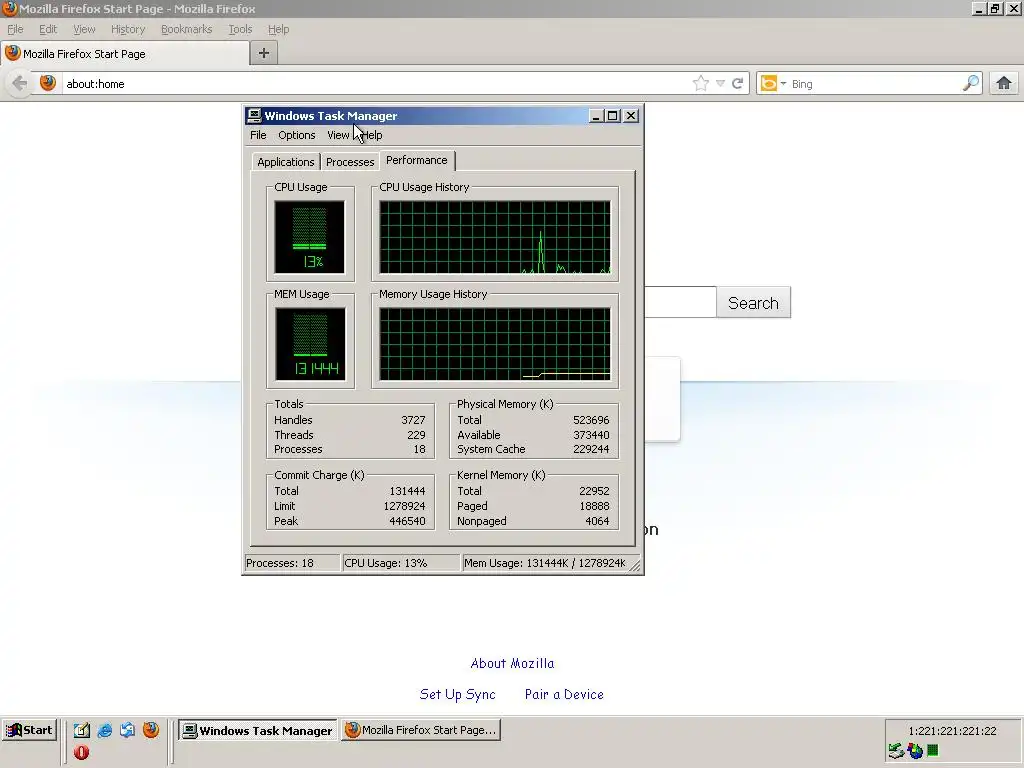Open the Firefox Help menu
Viewport: 1024px width, 768px height.
coord(278,29)
